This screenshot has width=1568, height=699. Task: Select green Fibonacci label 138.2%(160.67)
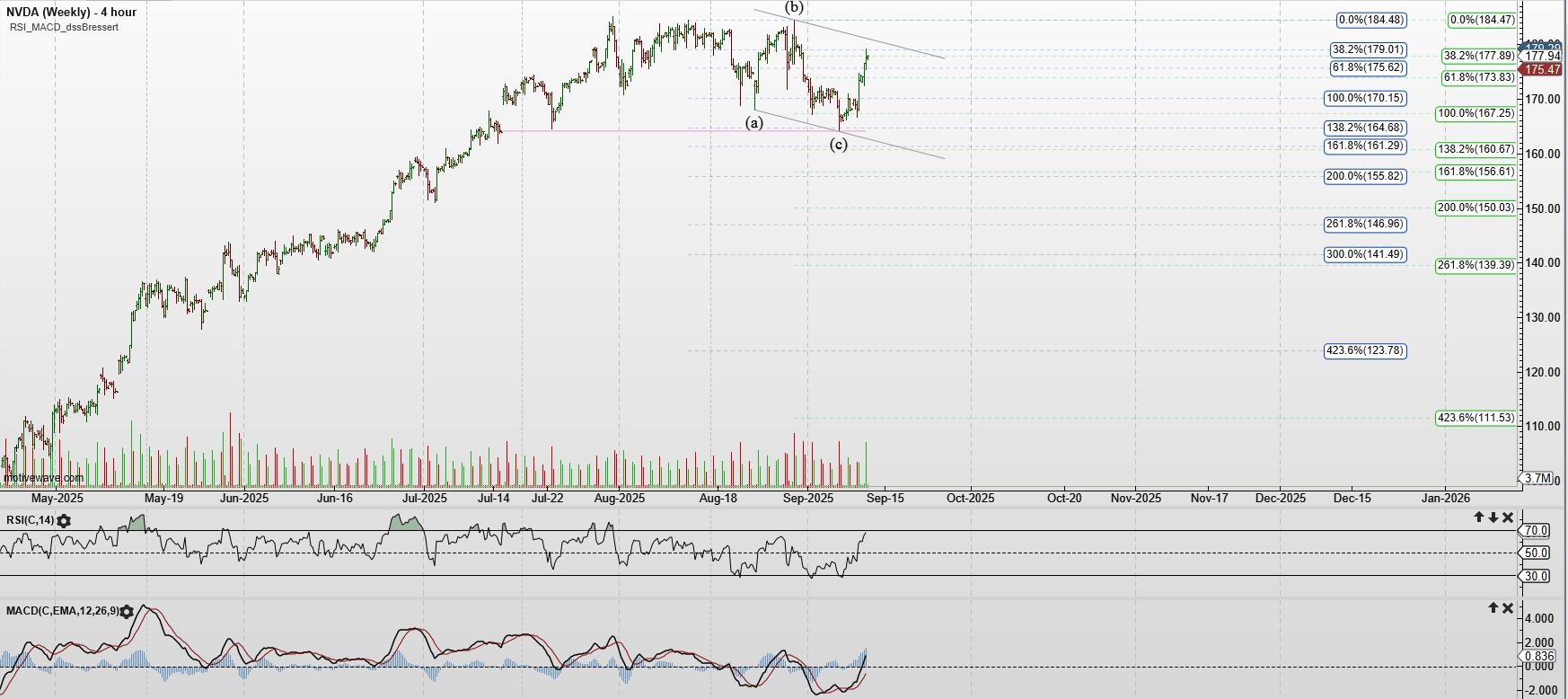tap(1476, 149)
